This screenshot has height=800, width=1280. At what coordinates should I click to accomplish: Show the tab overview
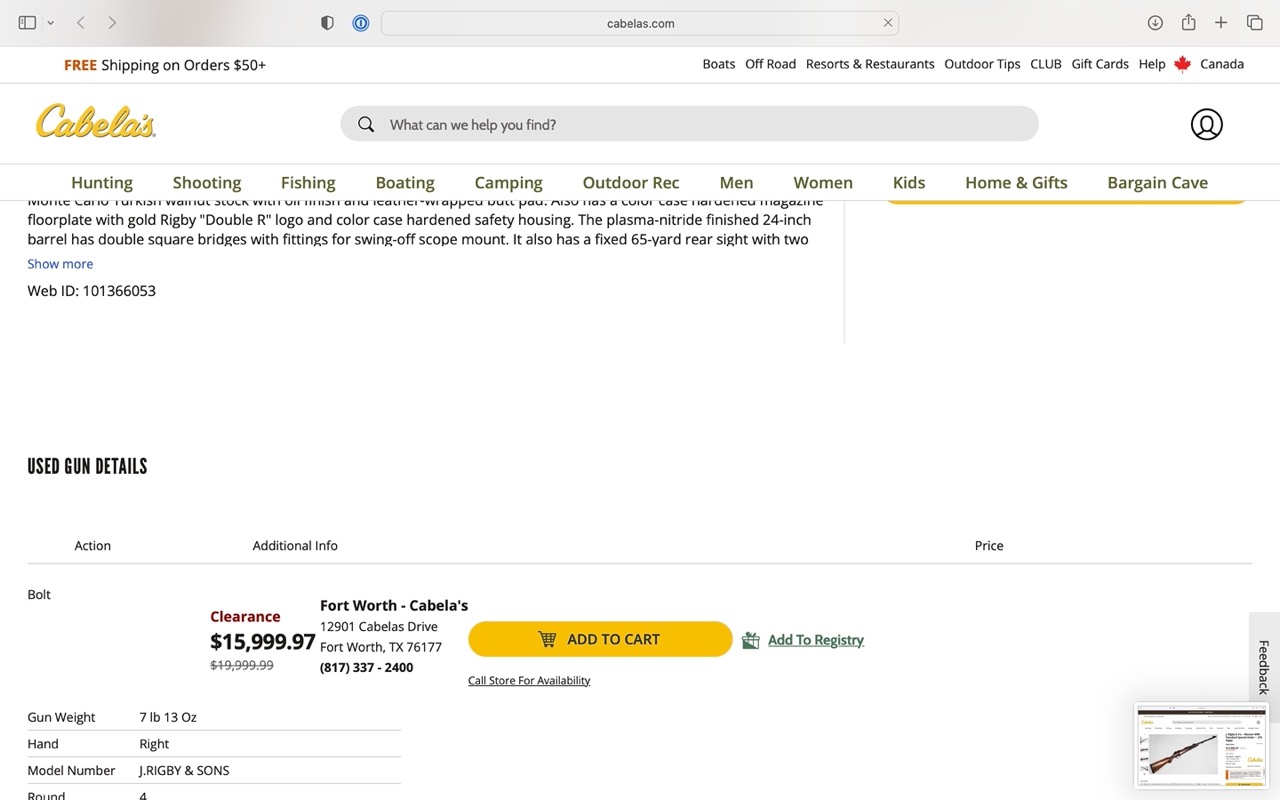pos(1254,22)
